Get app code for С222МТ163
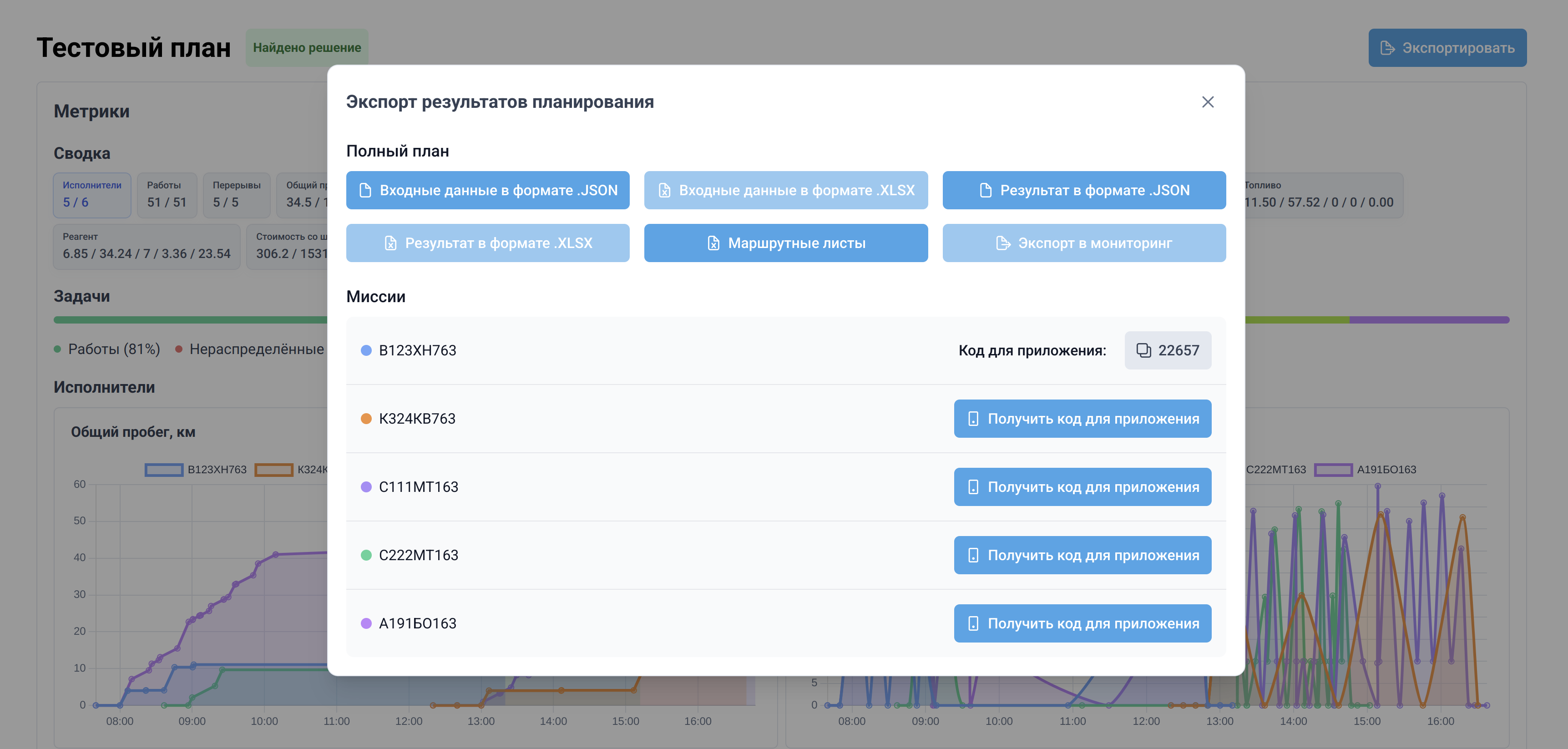Screen dimensions: 1568x749 1082,555
